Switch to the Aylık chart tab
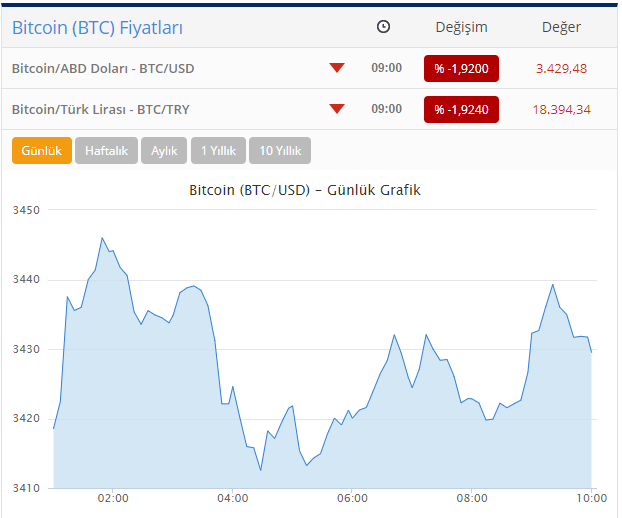 tap(164, 150)
